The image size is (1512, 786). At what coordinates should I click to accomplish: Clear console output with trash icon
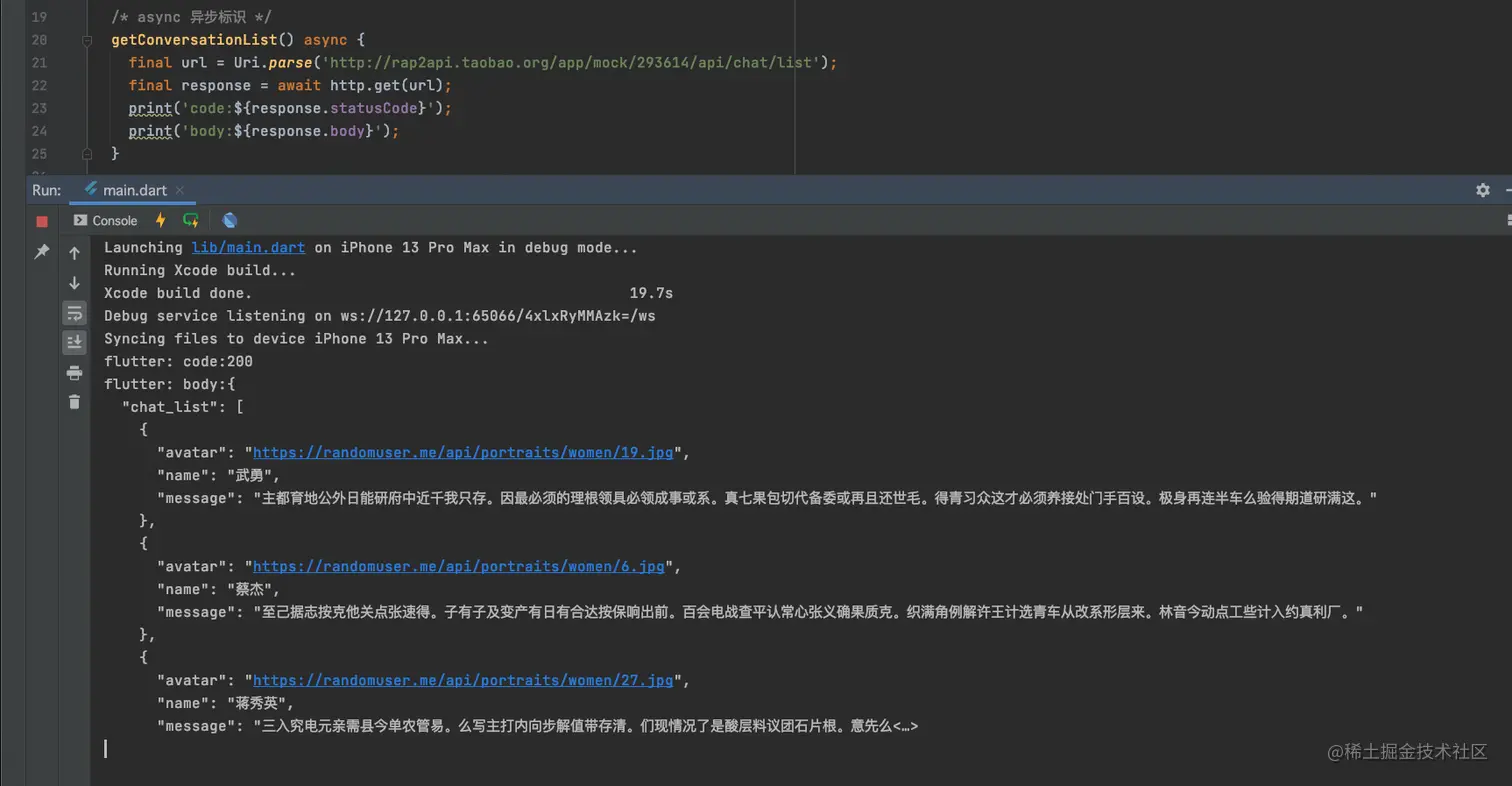click(x=74, y=402)
